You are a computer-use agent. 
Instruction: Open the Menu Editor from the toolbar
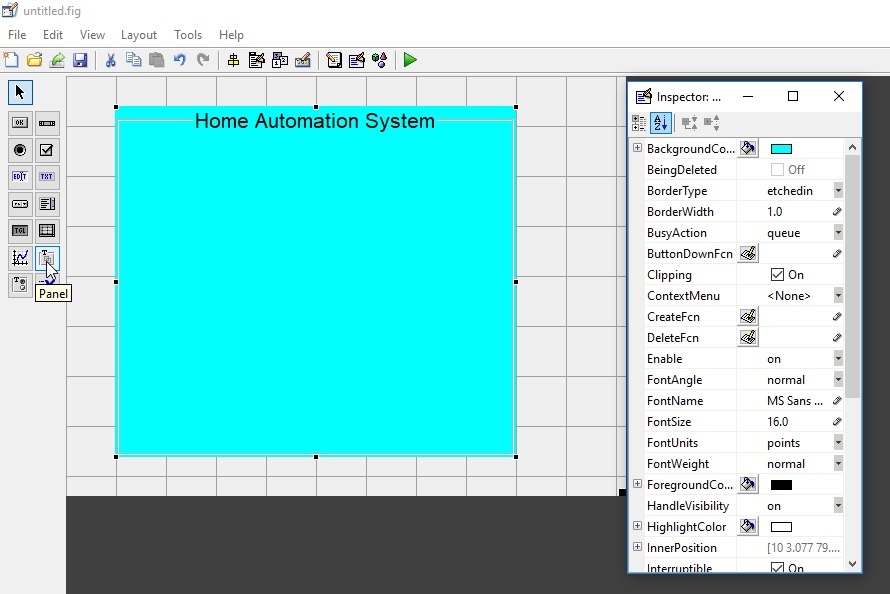click(256, 60)
